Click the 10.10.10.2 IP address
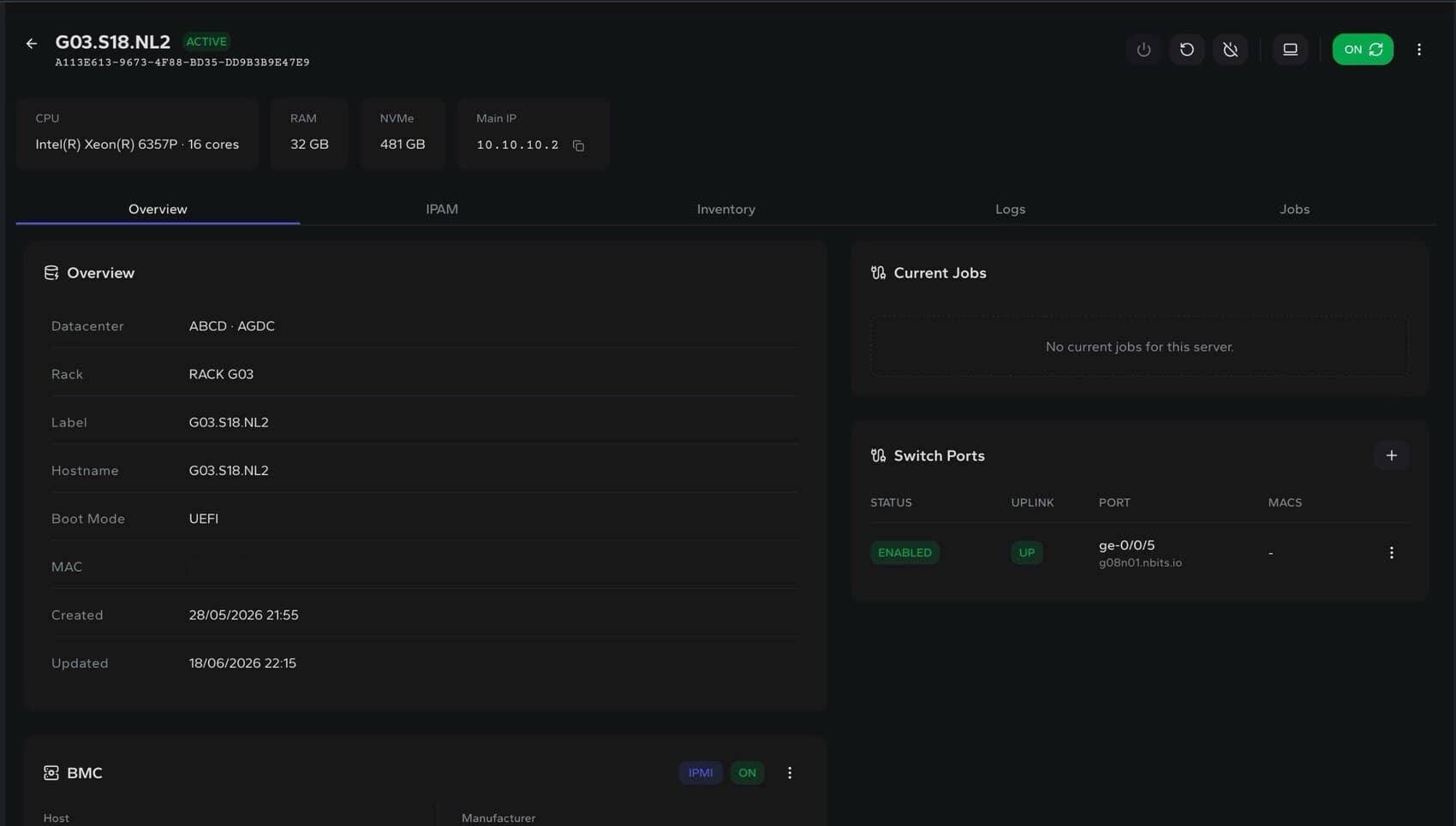Image resolution: width=1456 pixels, height=826 pixels. tap(517, 146)
